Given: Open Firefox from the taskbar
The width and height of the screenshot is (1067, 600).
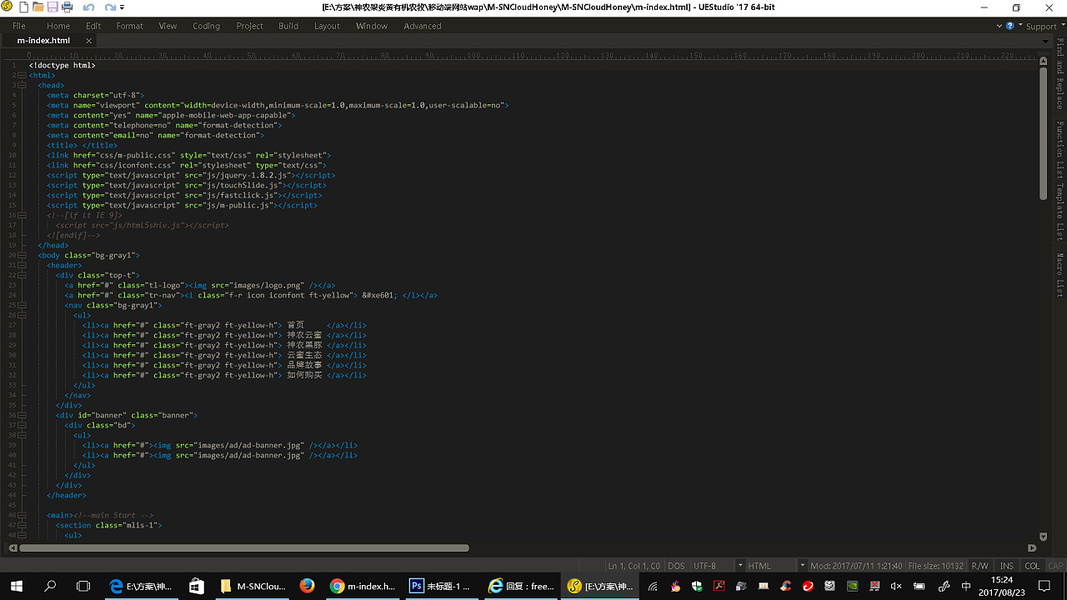Looking at the screenshot, I should pos(307,586).
